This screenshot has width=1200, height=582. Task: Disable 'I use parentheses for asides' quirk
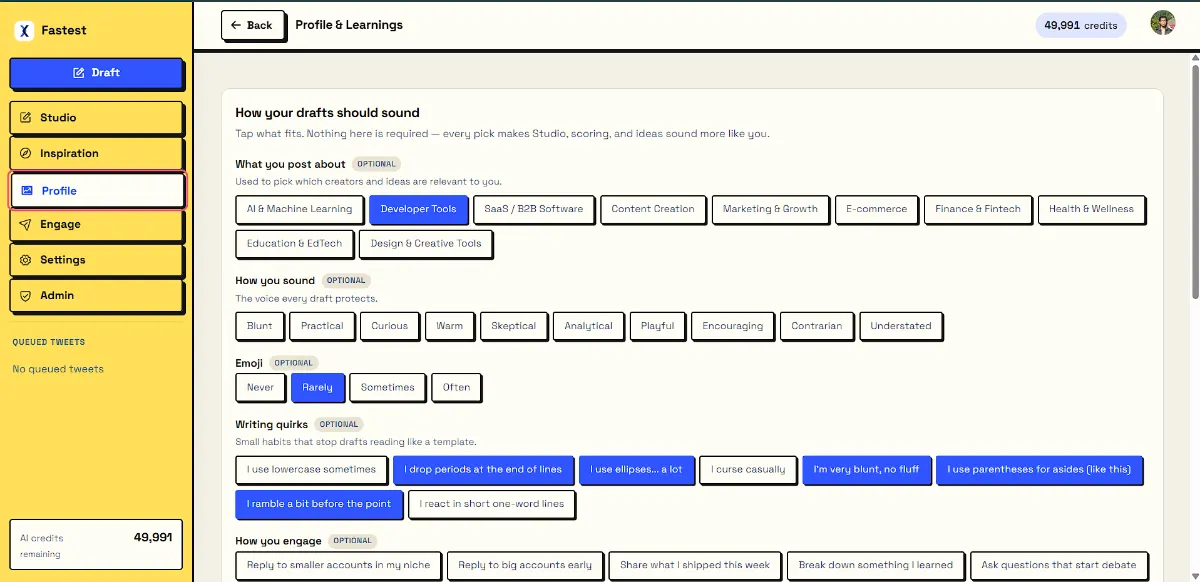click(x=1038, y=470)
